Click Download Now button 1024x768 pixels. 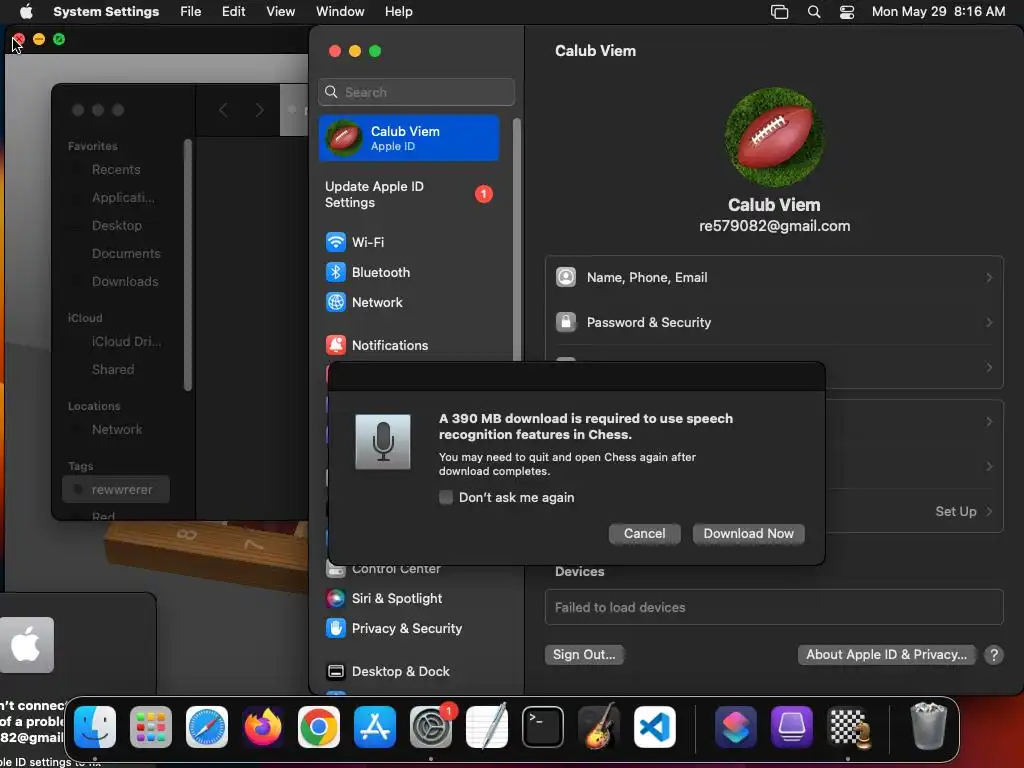(x=748, y=534)
